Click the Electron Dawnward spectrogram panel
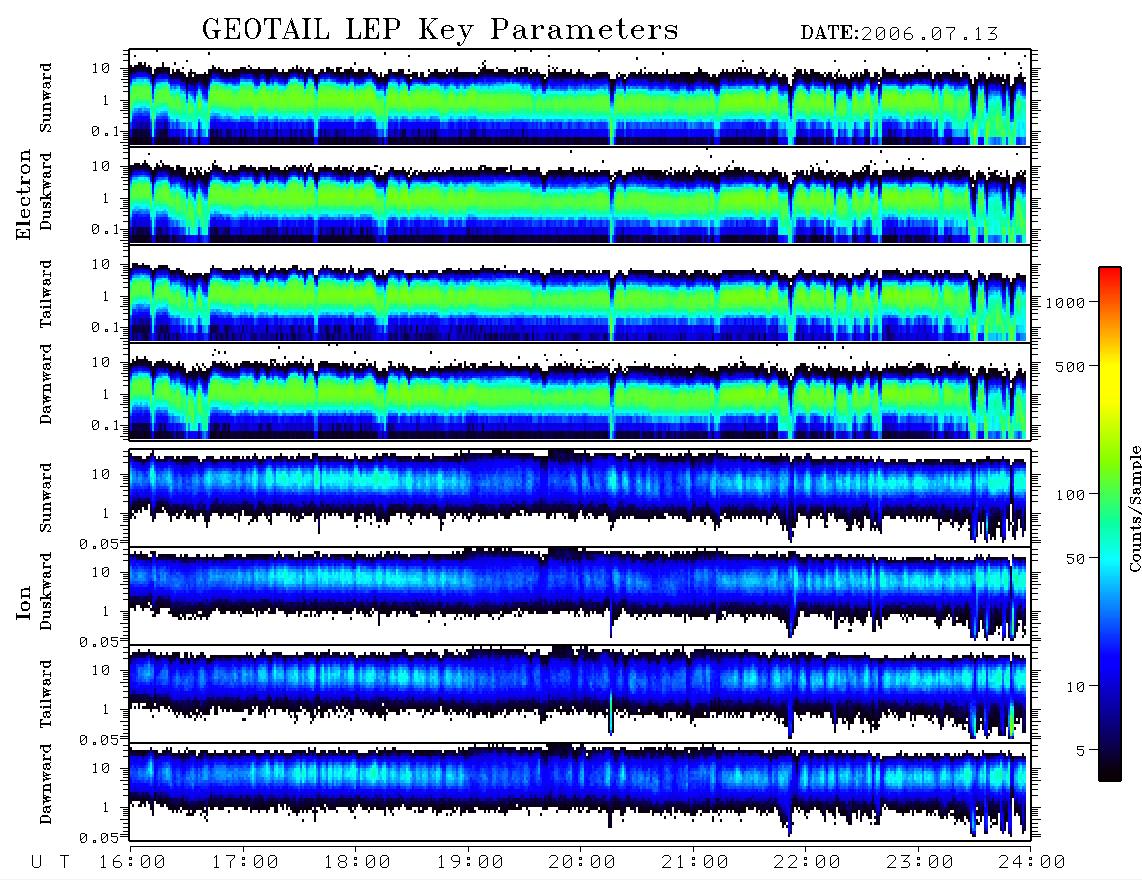 580,391
